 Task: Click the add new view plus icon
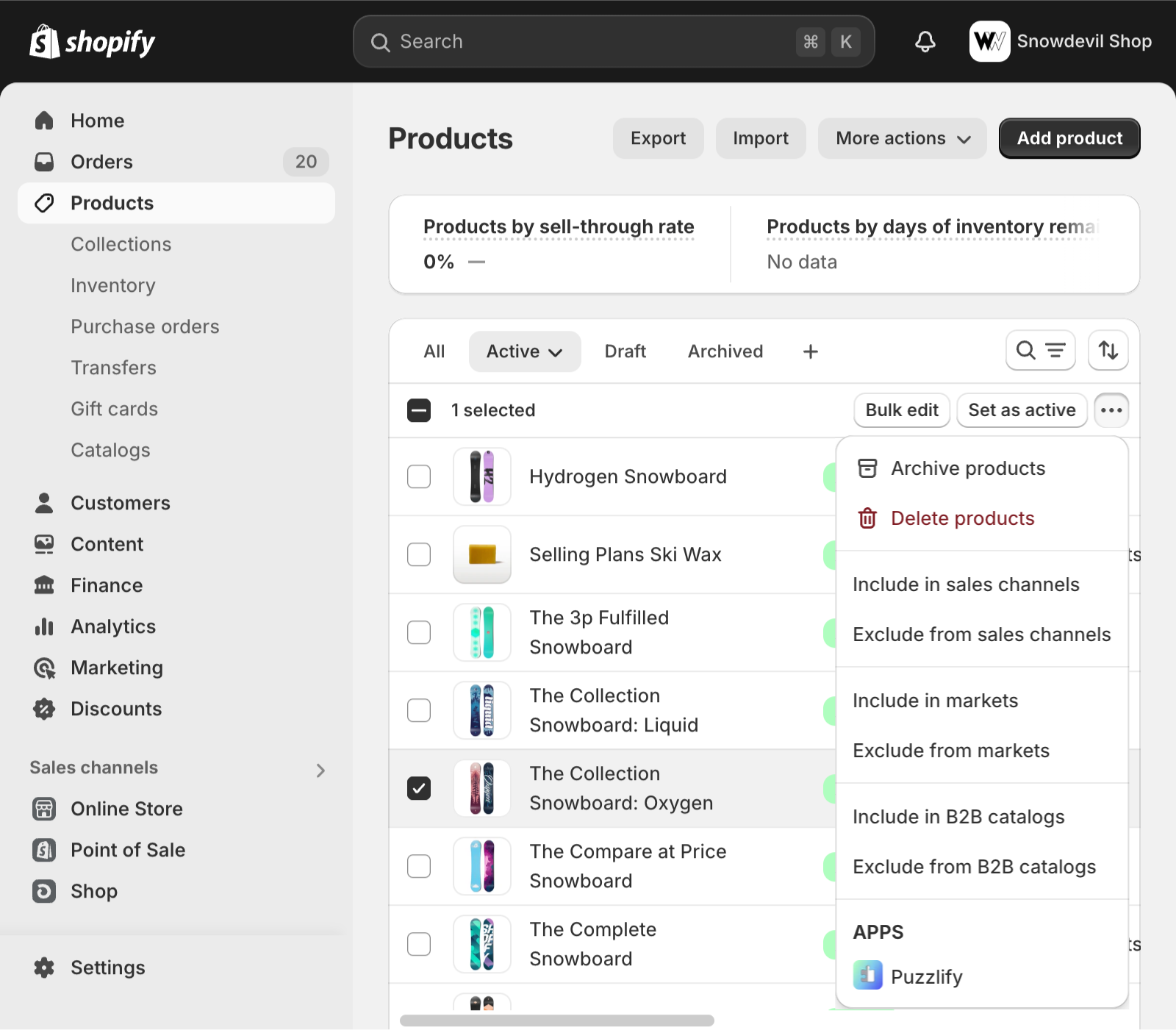pyautogui.click(x=810, y=352)
